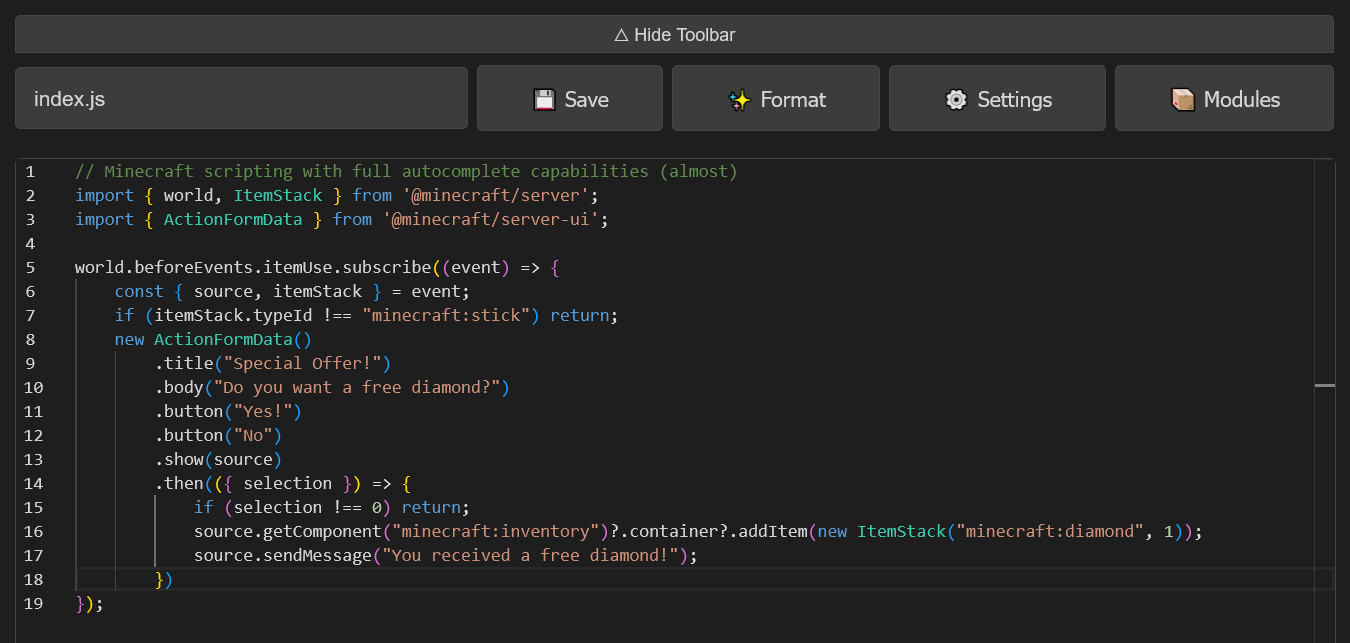This screenshot has width=1350, height=643.
Task: Click the index.js filename field
Action: [240, 98]
